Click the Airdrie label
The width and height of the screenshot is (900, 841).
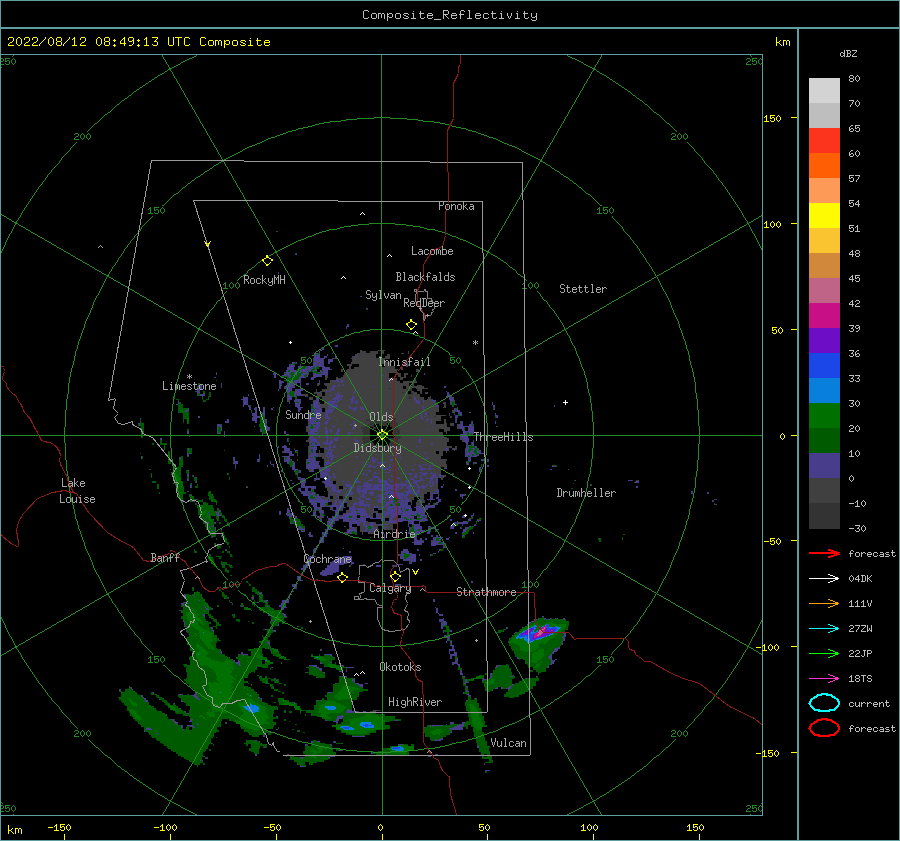pos(394,534)
